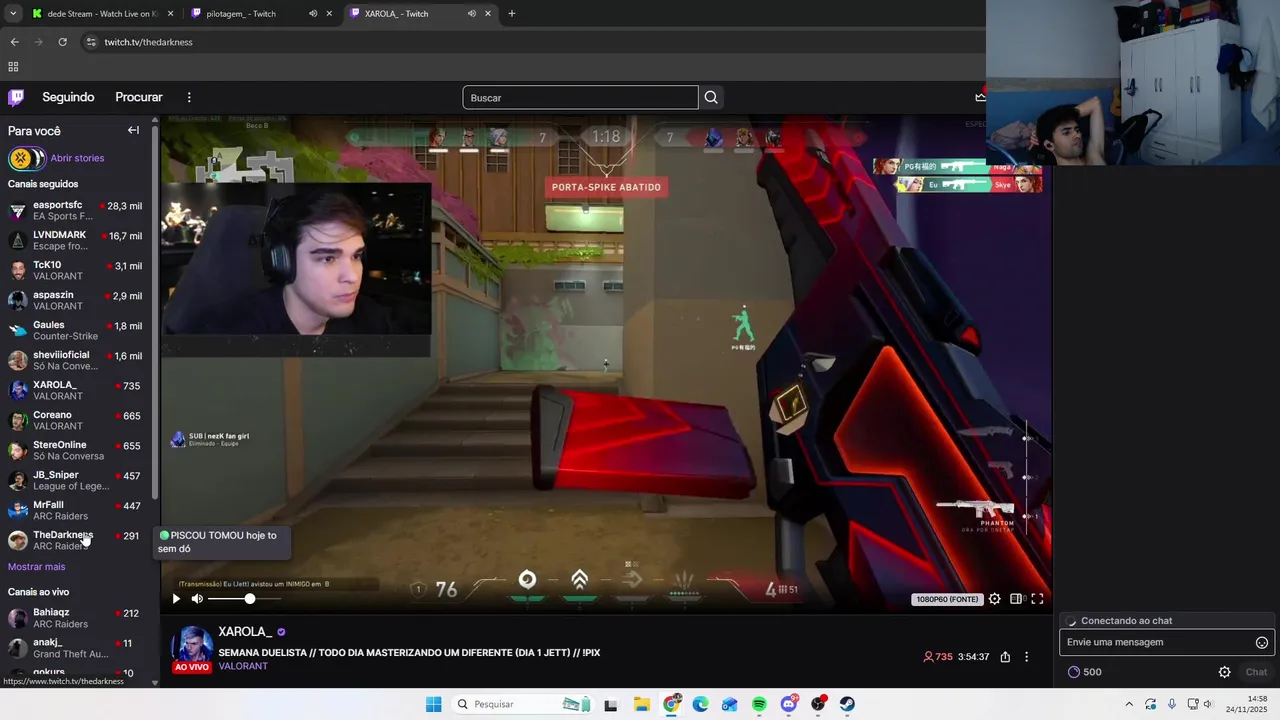Adjust the player volume slider
The height and width of the screenshot is (720, 1280).
point(244,599)
